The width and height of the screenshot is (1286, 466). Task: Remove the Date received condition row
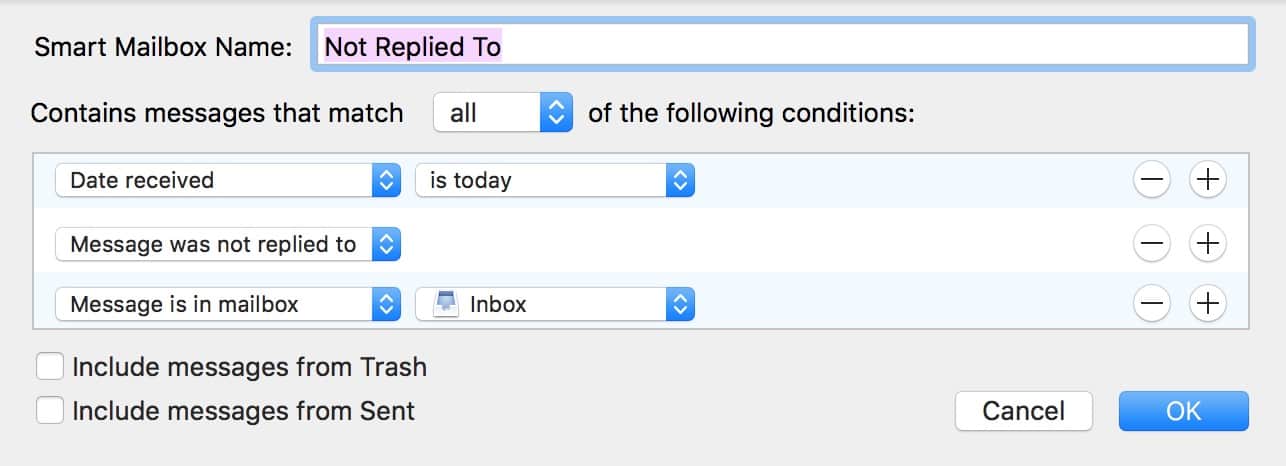coord(1152,180)
